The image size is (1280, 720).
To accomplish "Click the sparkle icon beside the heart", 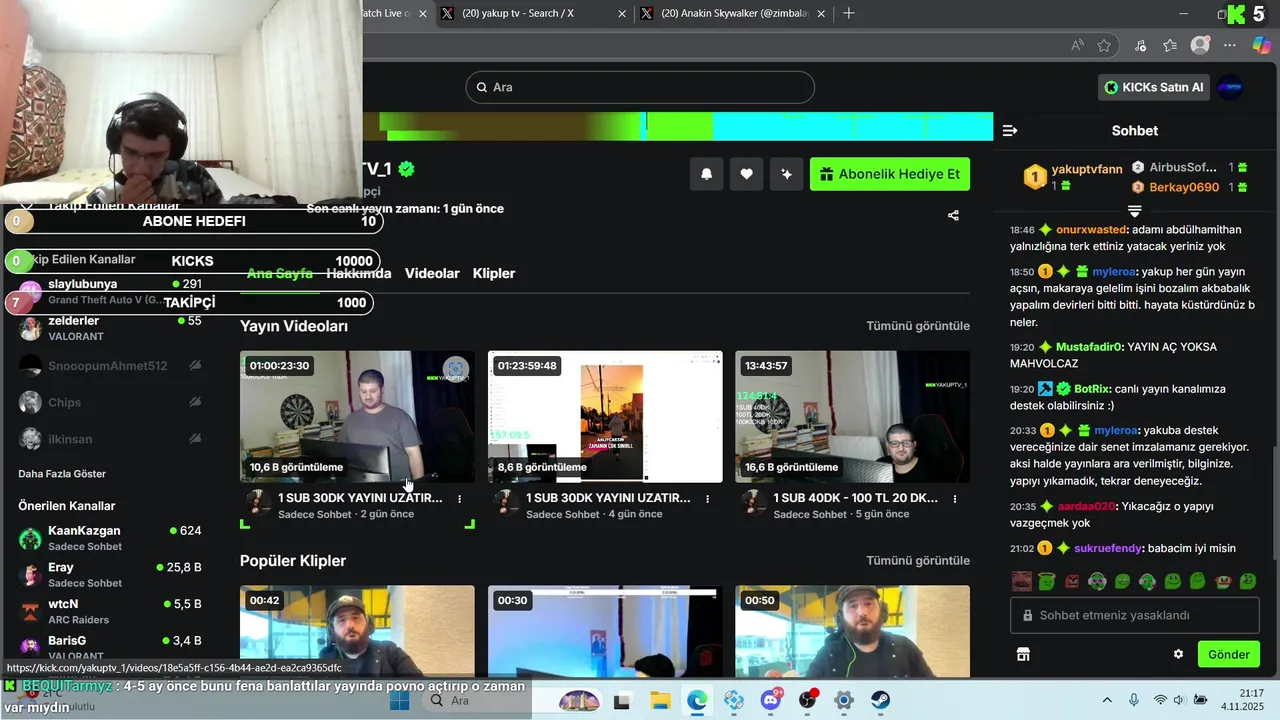I will (786, 174).
